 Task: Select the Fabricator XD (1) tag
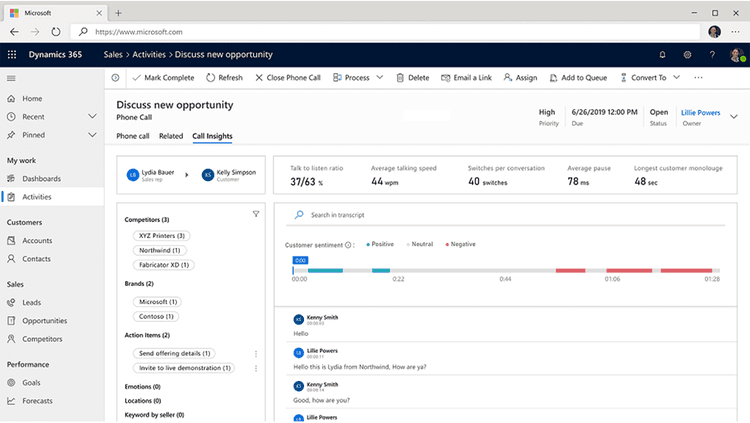click(x=164, y=265)
